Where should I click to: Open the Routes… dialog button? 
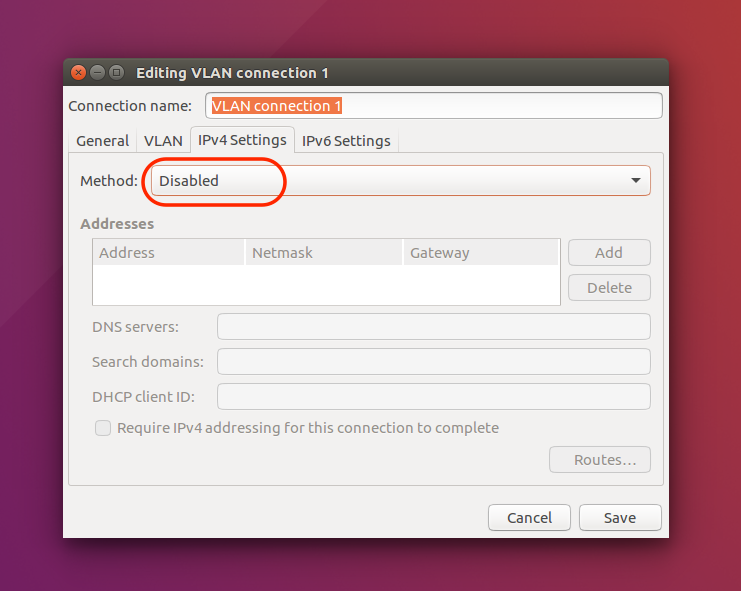click(x=600, y=460)
